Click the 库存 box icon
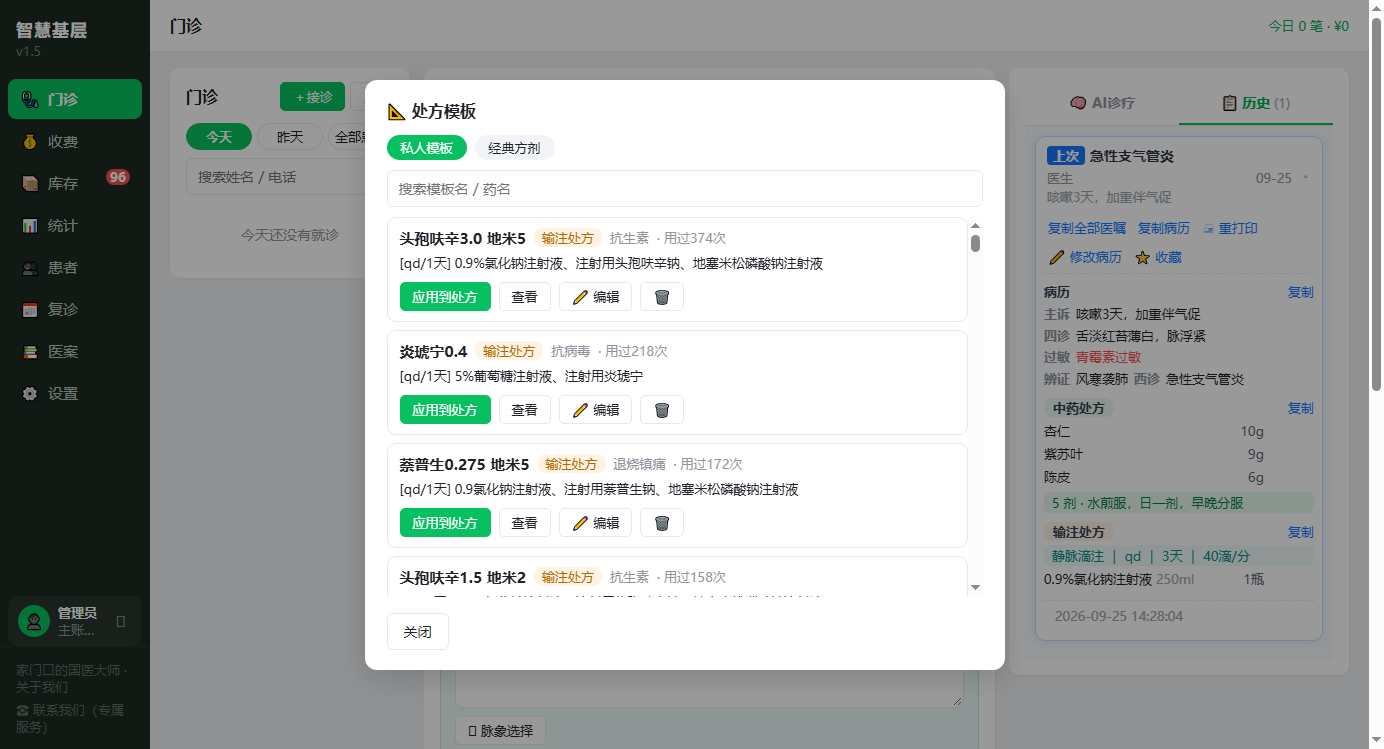The width and height of the screenshot is (1384, 749). 30,184
